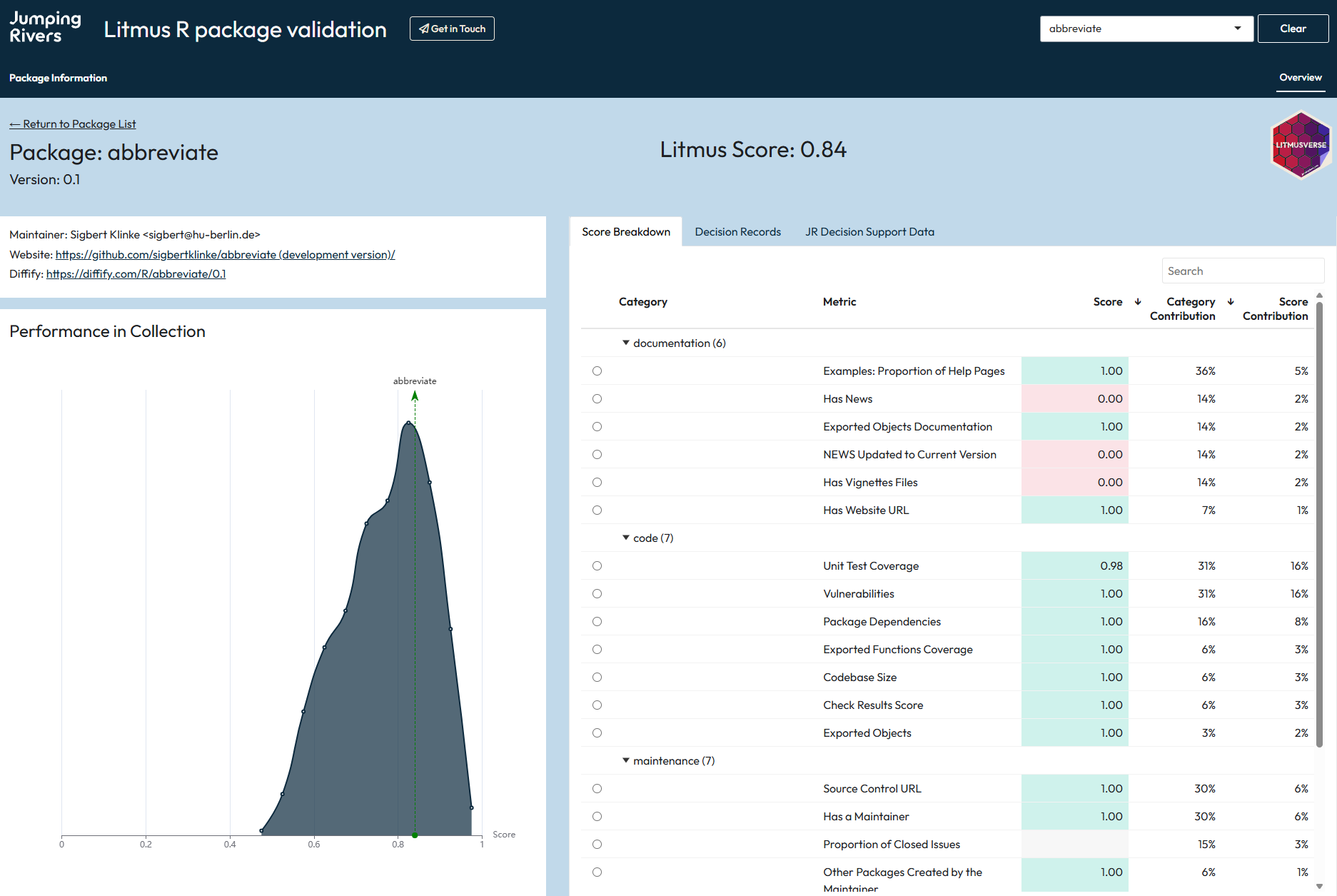Select radio for Exported Functions Coverage
The height and width of the screenshot is (896, 1337).
[597, 650]
